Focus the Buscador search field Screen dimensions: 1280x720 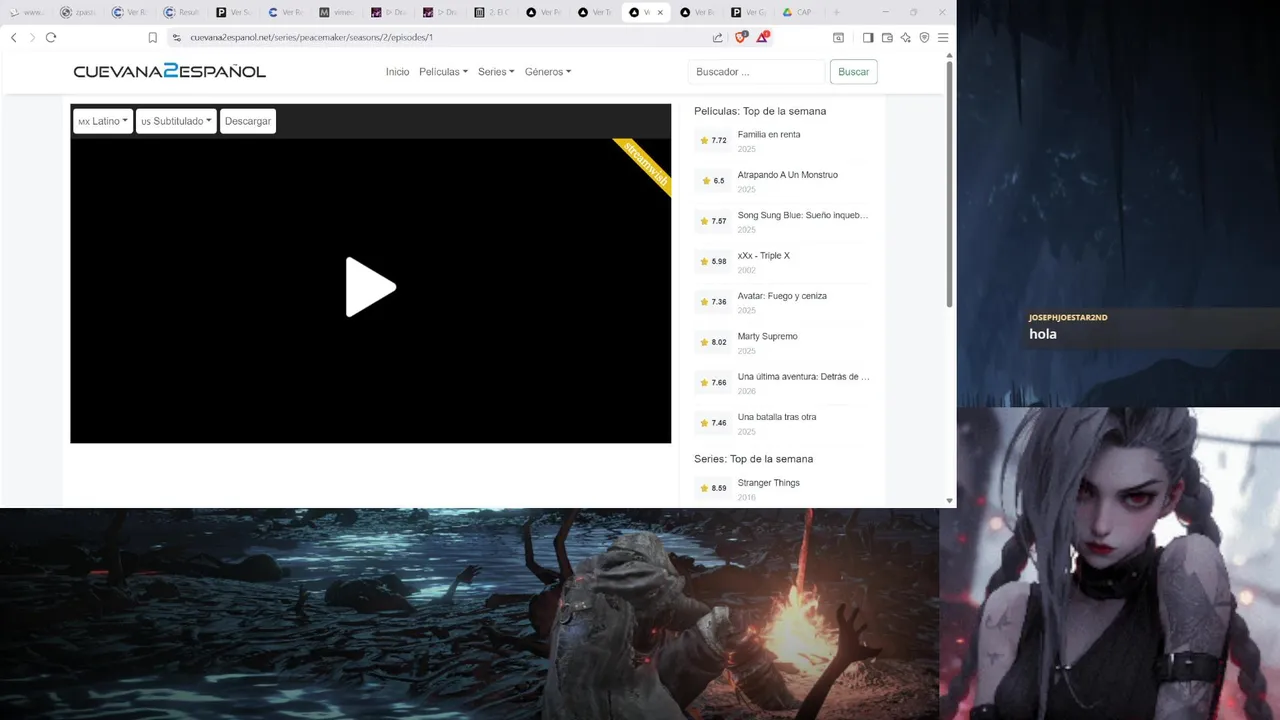(x=756, y=72)
